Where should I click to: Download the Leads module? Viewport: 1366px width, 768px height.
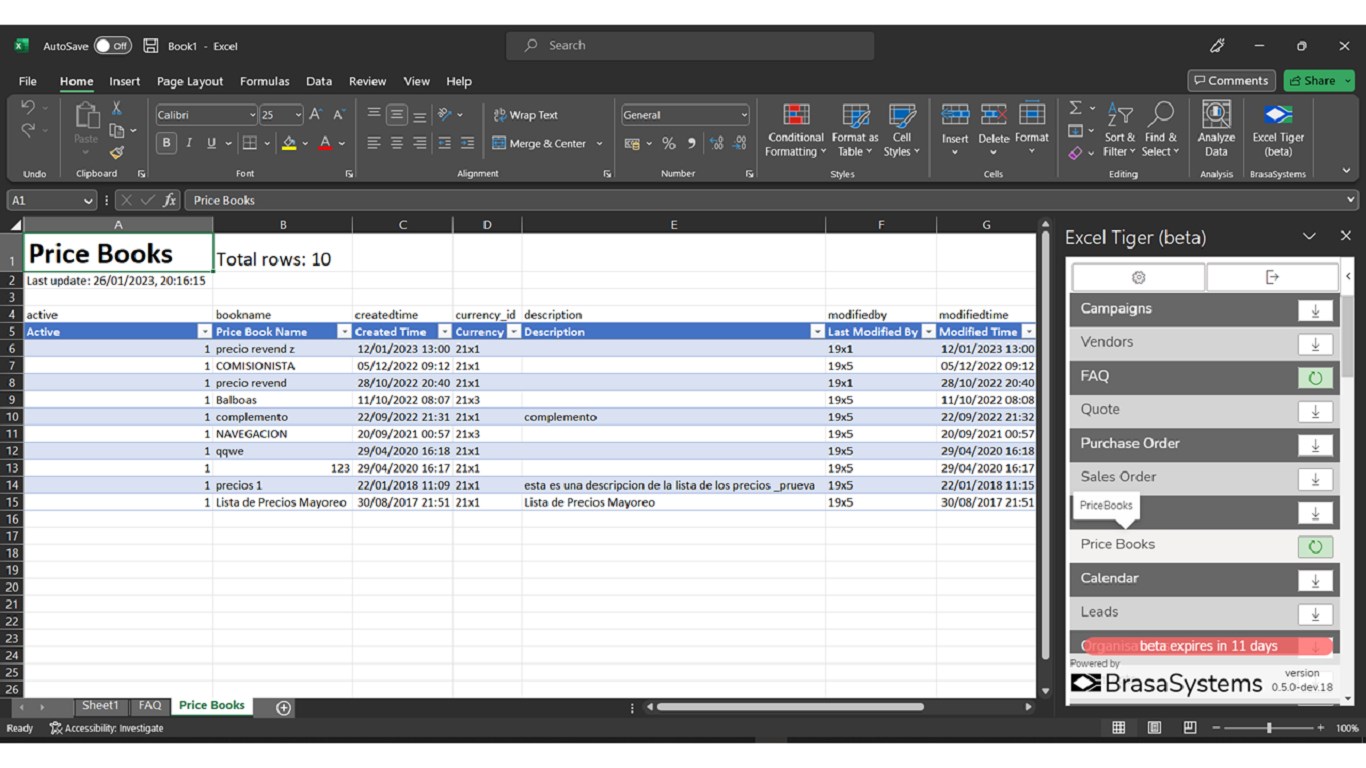(1315, 614)
